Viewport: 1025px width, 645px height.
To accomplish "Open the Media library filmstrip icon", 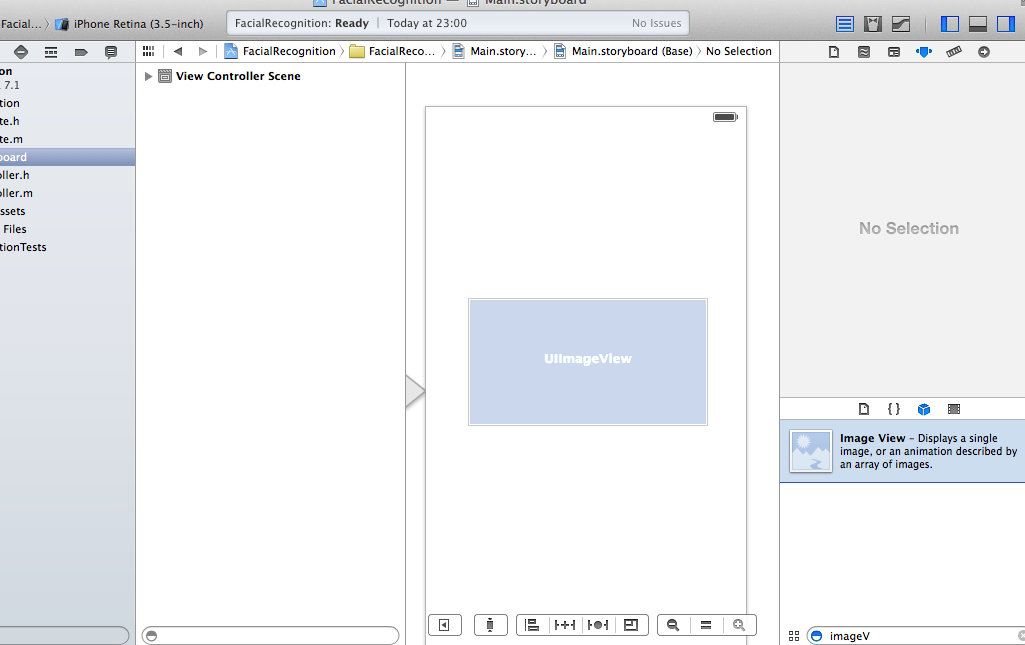I will (x=954, y=408).
